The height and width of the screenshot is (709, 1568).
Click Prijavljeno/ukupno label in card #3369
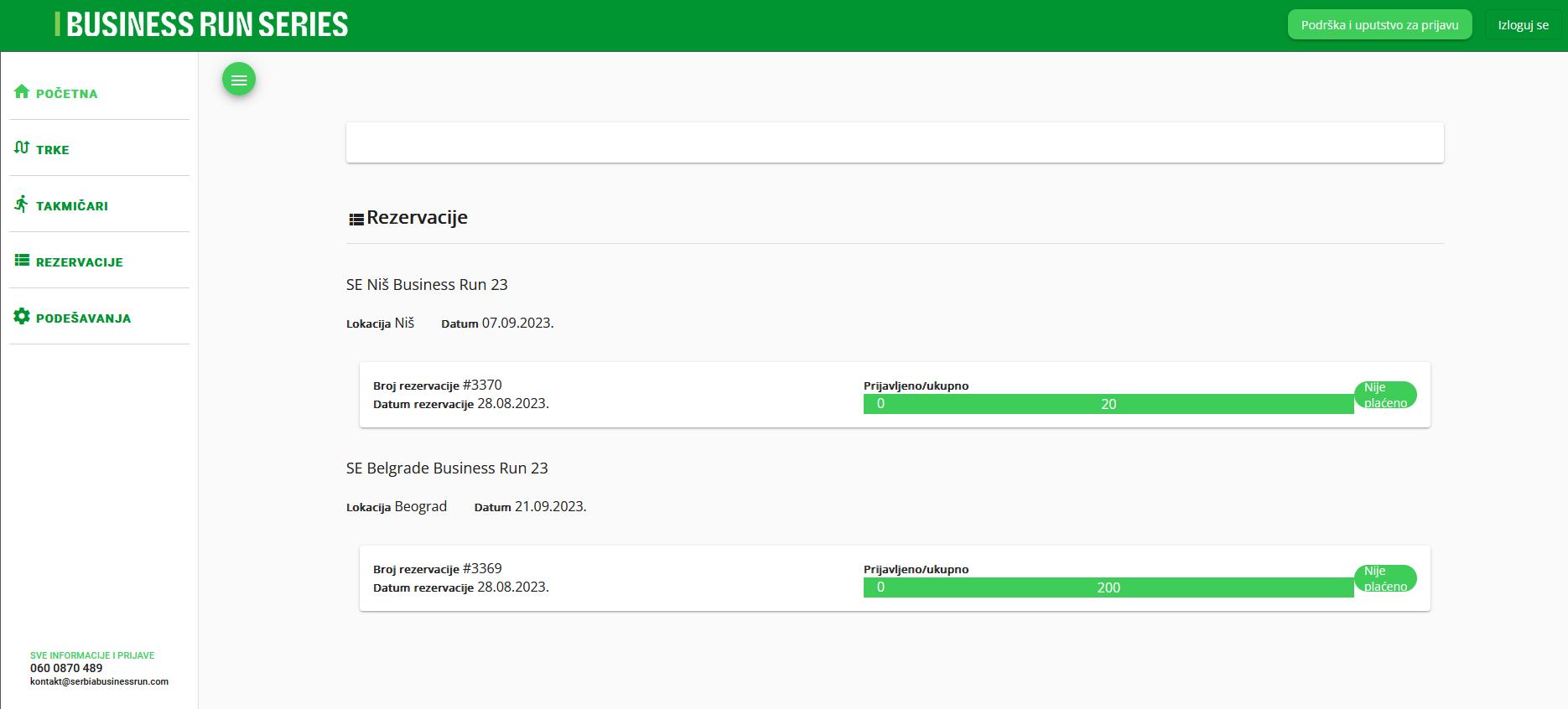click(916, 569)
